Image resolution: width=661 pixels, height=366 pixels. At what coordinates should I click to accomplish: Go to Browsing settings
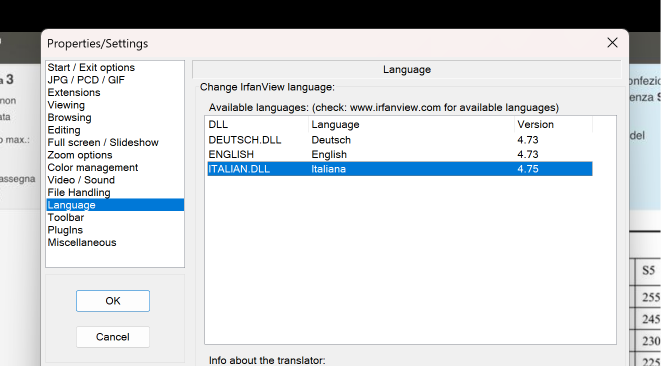(115, 118)
